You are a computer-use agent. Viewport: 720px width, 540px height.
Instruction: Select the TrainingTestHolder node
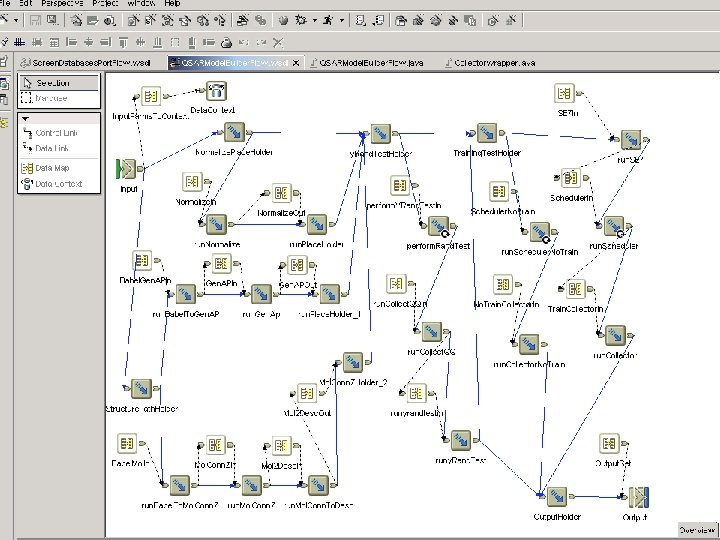tap(487, 133)
